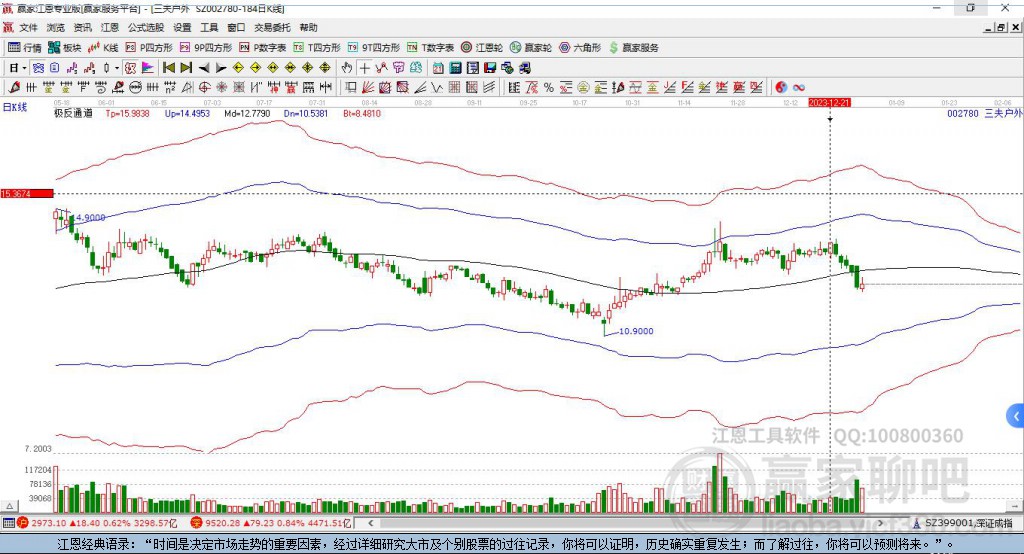Click the 10.9000 low price label
The image size is (1024, 554).
[635, 331]
